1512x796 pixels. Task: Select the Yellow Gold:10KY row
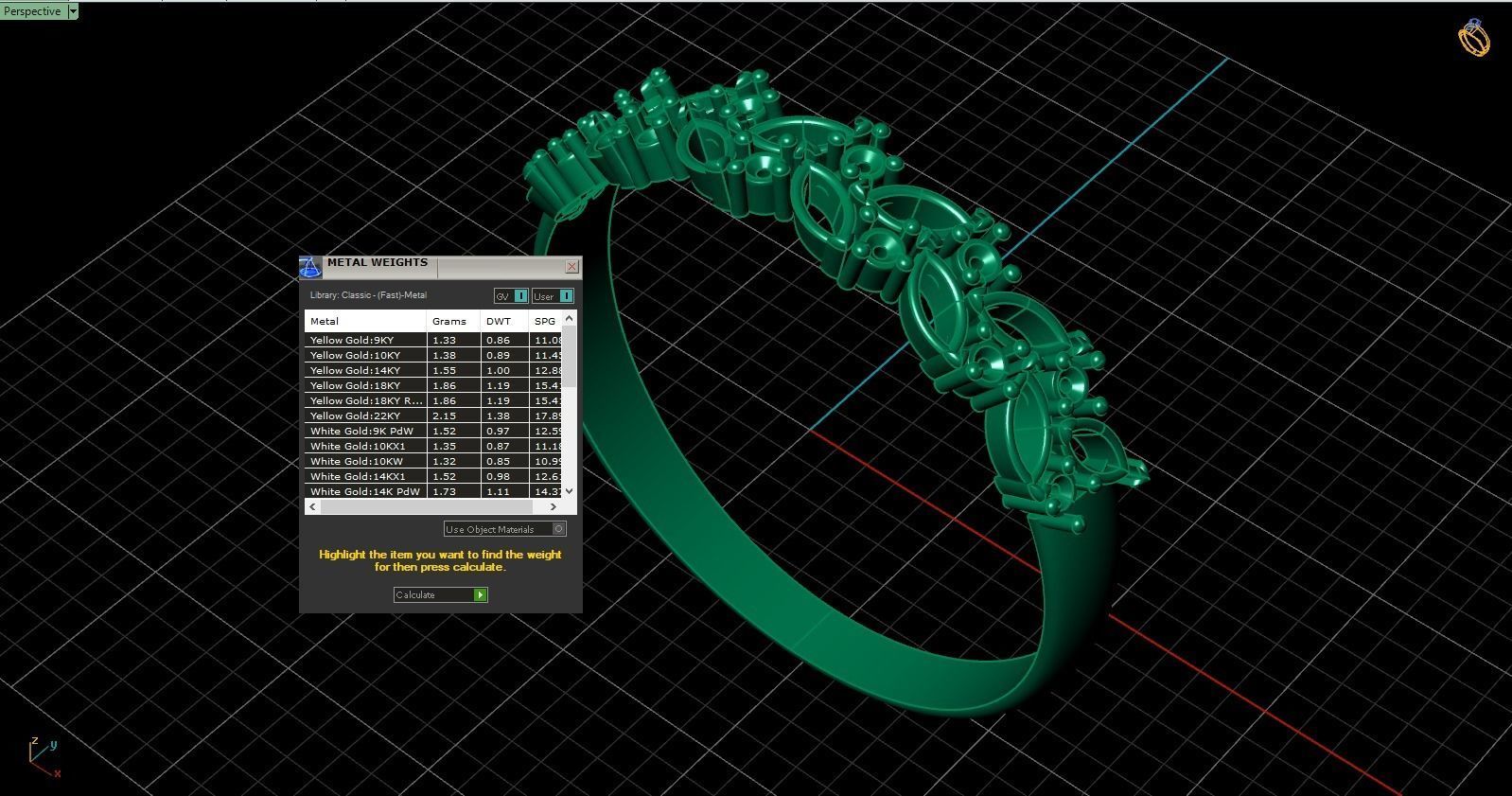pyautogui.click(x=433, y=355)
